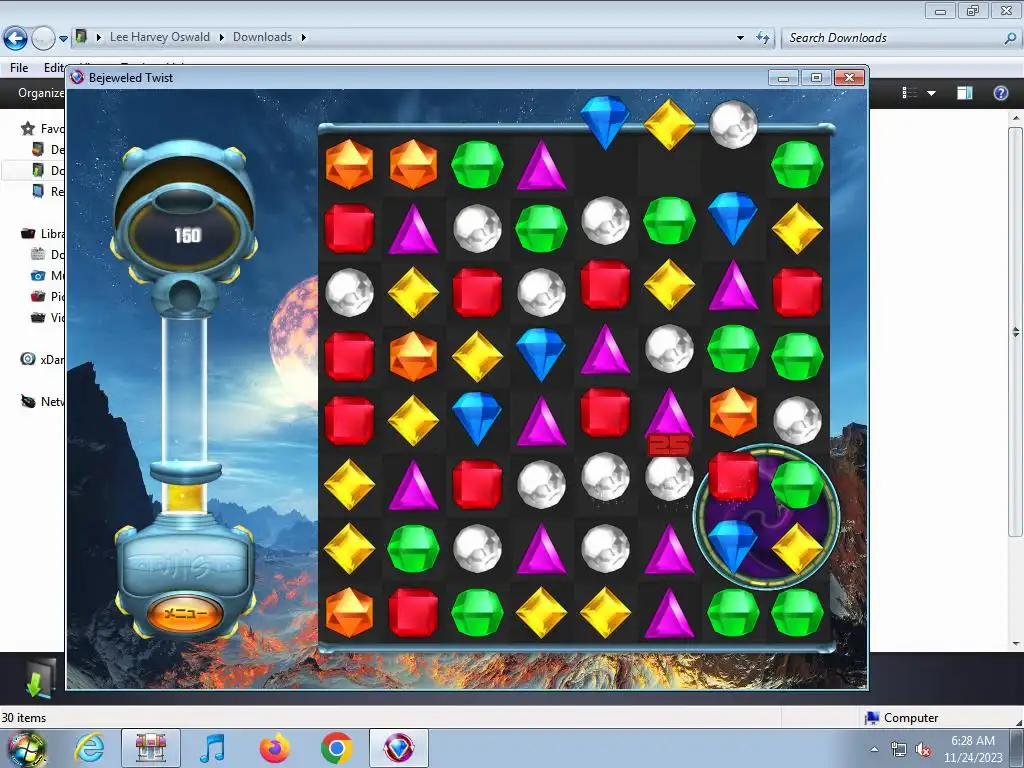The height and width of the screenshot is (768, 1024).
Task: Select Favorites in the navigation pane
Action: tap(42, 129)
